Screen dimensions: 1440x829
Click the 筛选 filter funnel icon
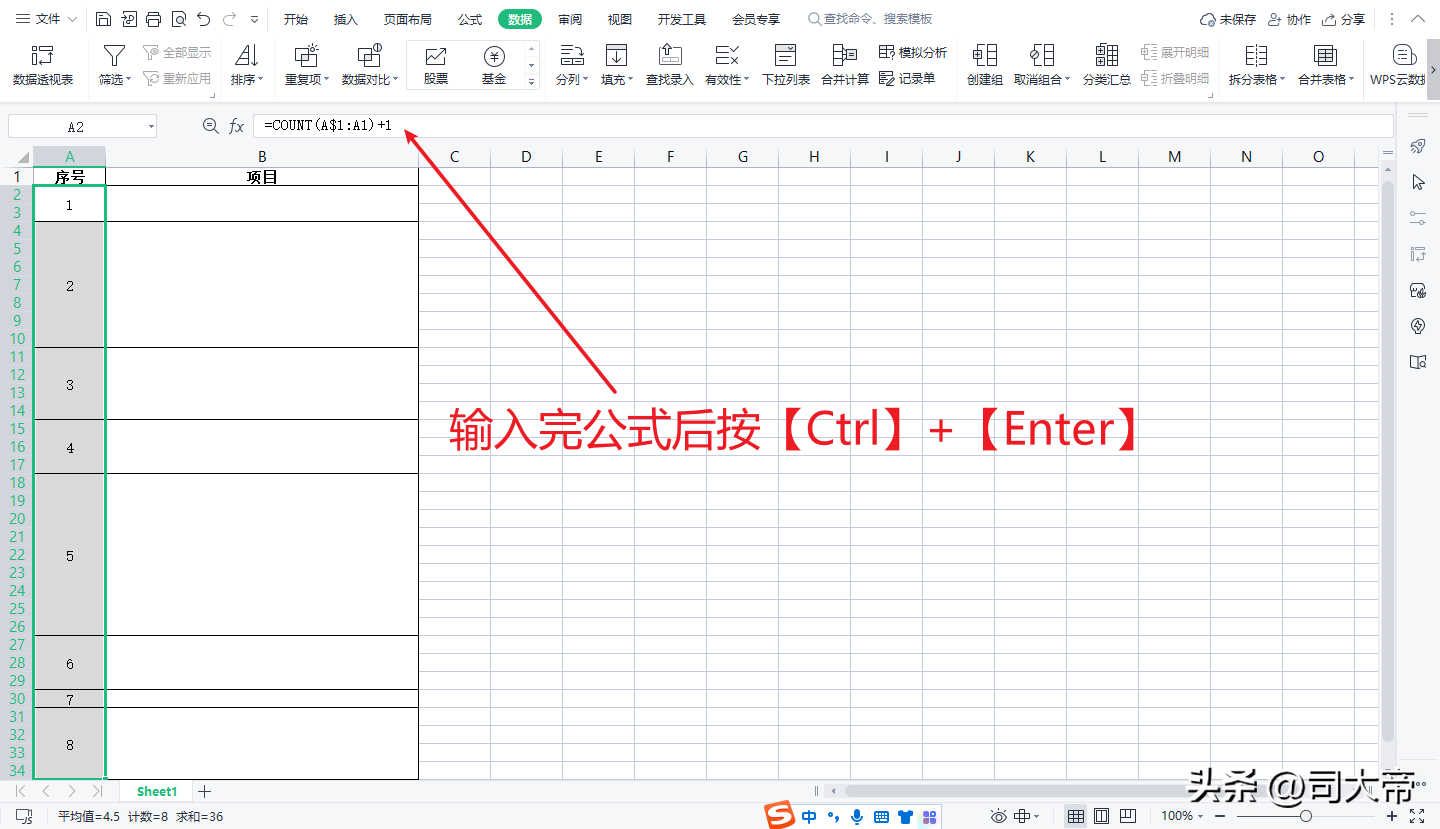coord(115,55)
